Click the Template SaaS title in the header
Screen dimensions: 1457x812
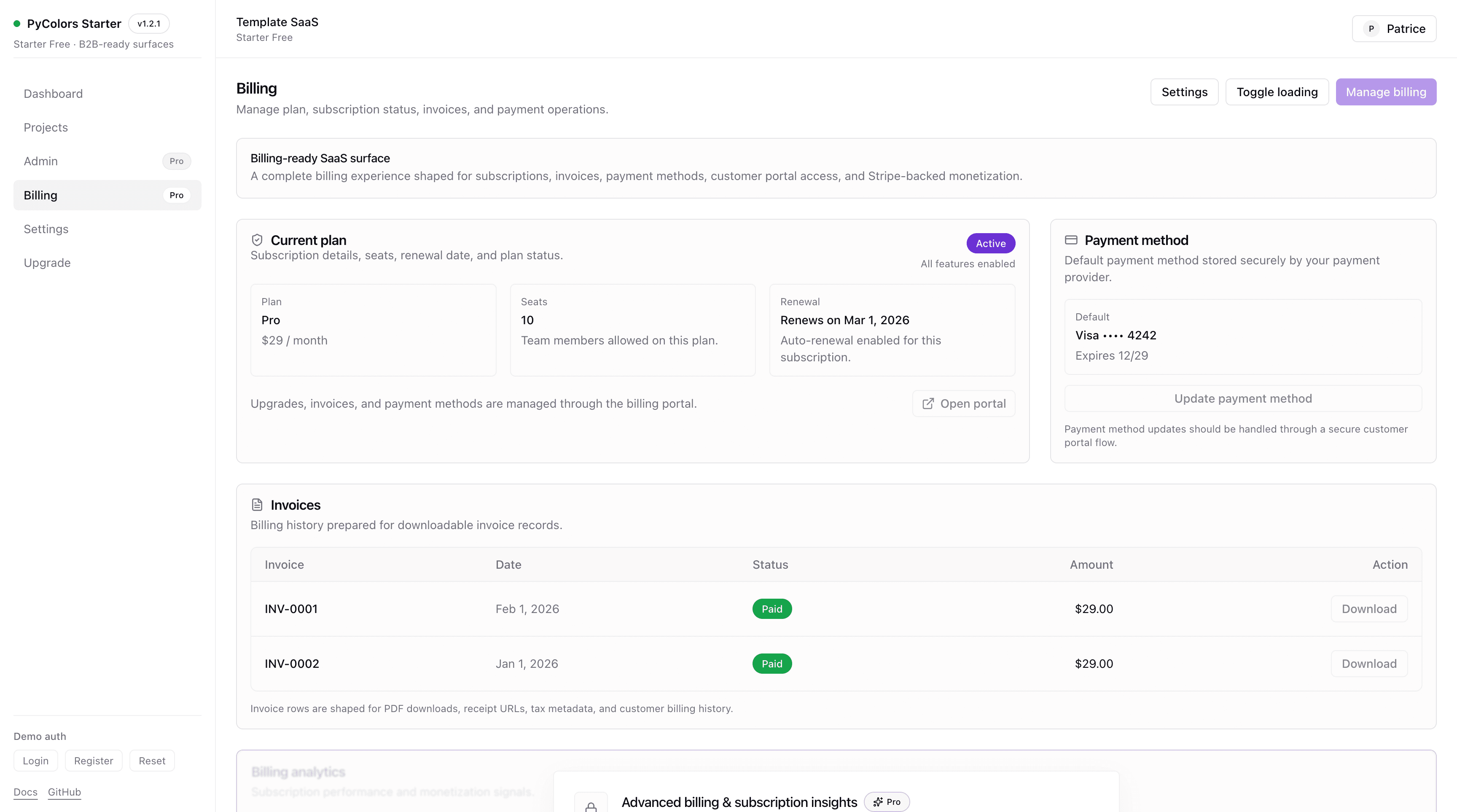[x=277, y=22]
